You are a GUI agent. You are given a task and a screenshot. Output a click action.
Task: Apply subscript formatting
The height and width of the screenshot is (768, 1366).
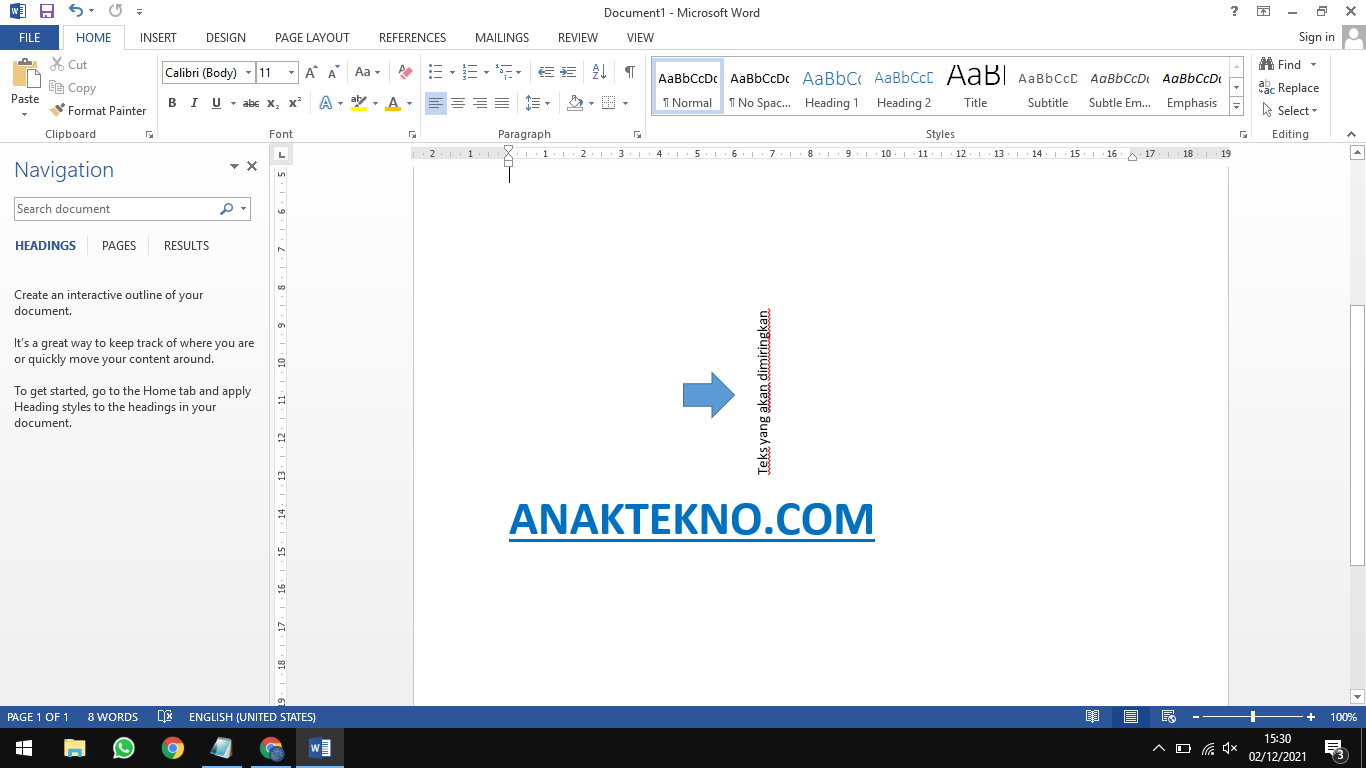point(273,103)
